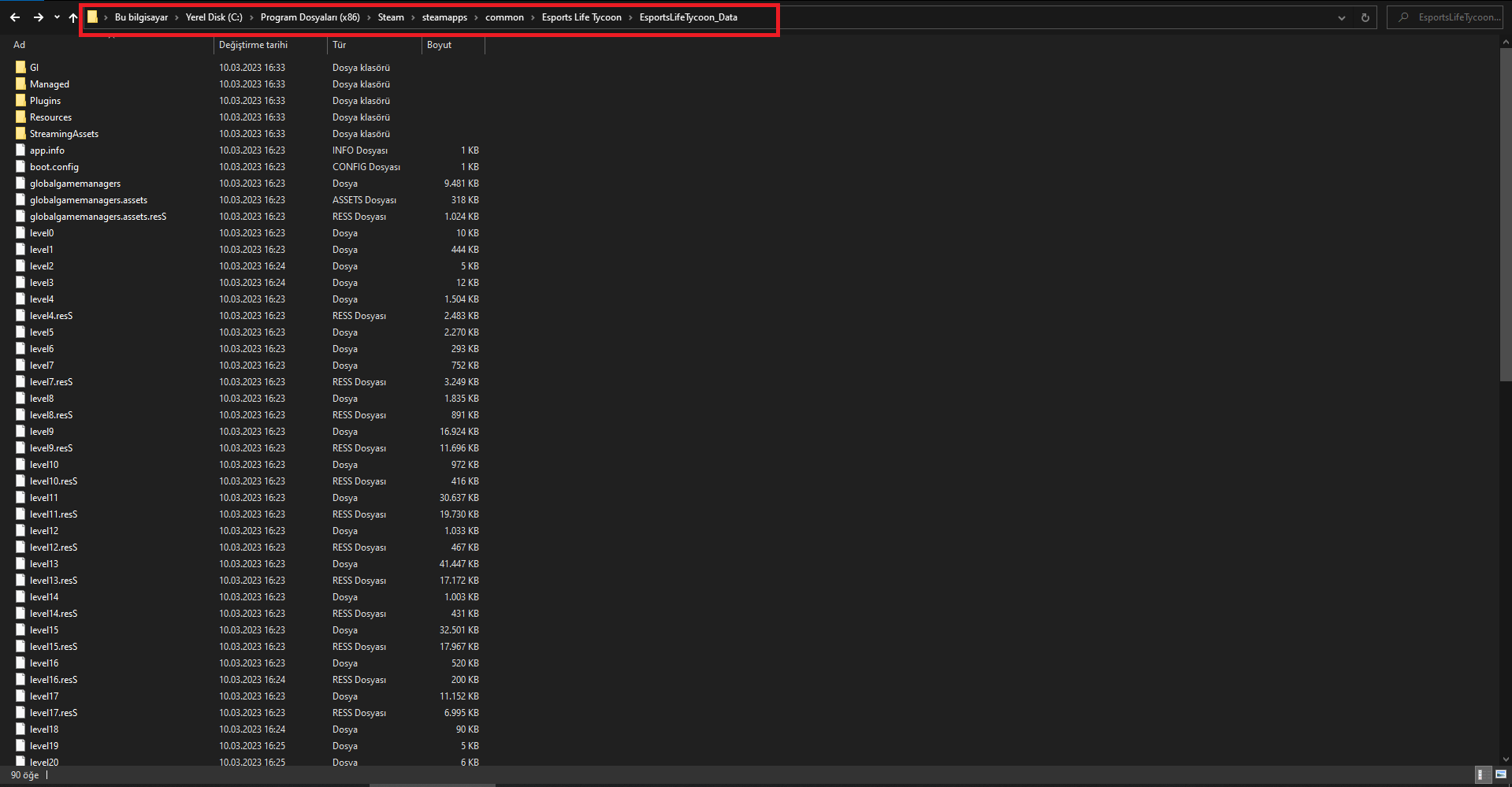The image size is (1512, 787).
Task: Expand chevron after steamapps breadcrumb
Action: pos(477,17)
